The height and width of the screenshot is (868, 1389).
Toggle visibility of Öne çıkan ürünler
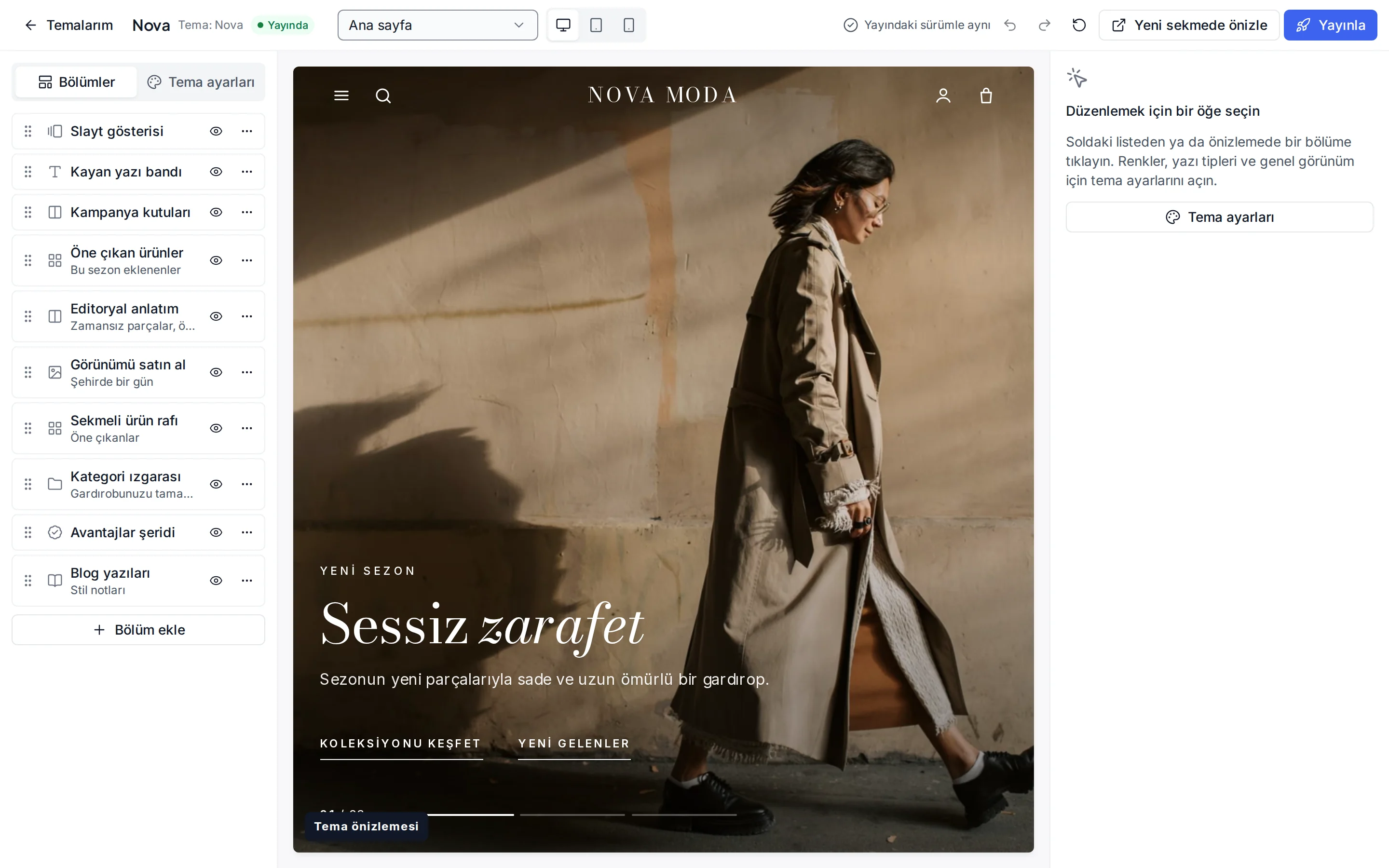click(216, 260)
